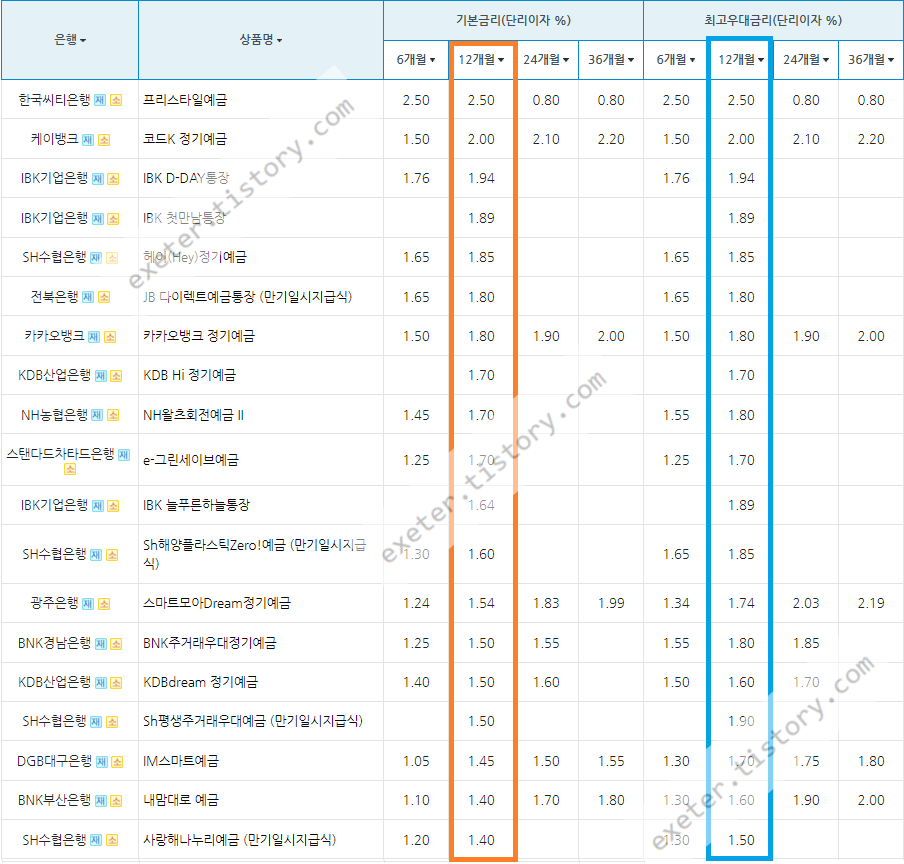Click the blue 재 badge beside NH농협은행
The height and width of the screenshot is (864, 904).
[x=97, y=415]
